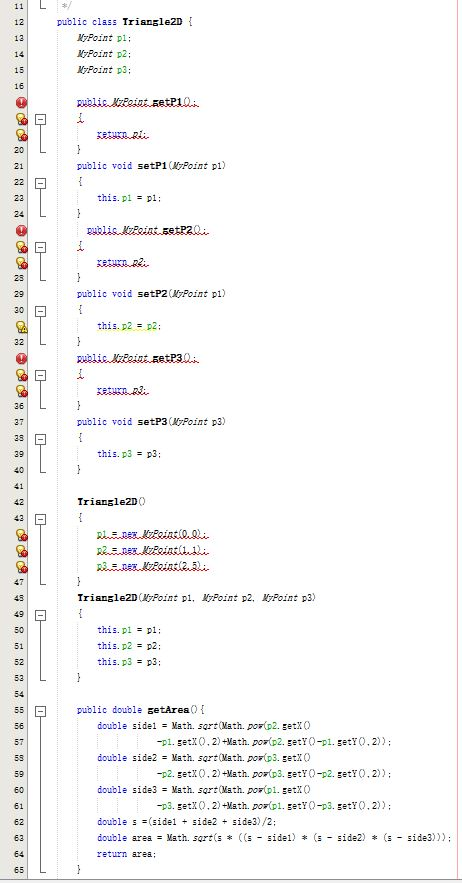Viewport: 462px width, 883px height.
Task: Click 'public MyPoint getP3();' declaration text
Action: tap(138, 358)
